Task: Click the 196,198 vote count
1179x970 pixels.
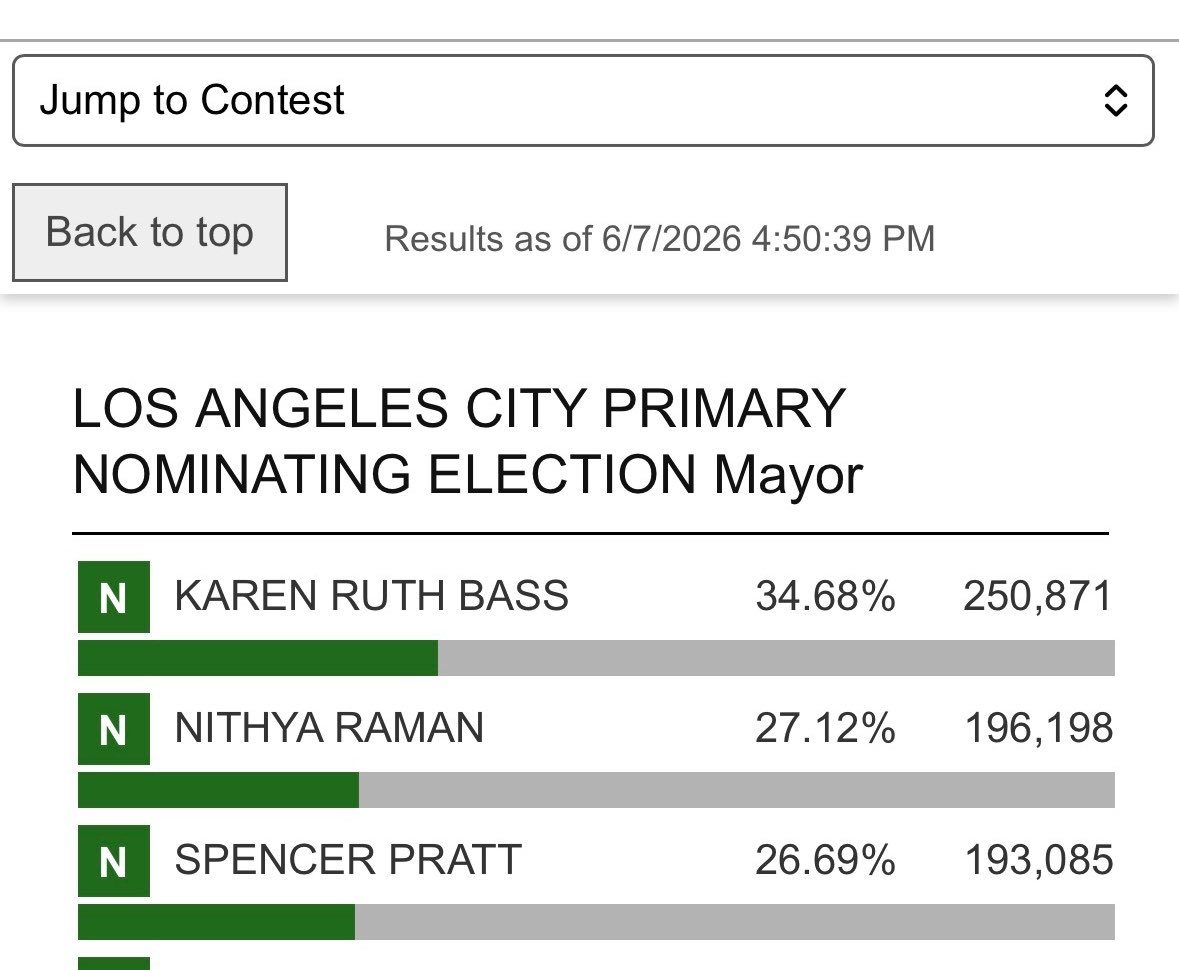Action: 1038,728
